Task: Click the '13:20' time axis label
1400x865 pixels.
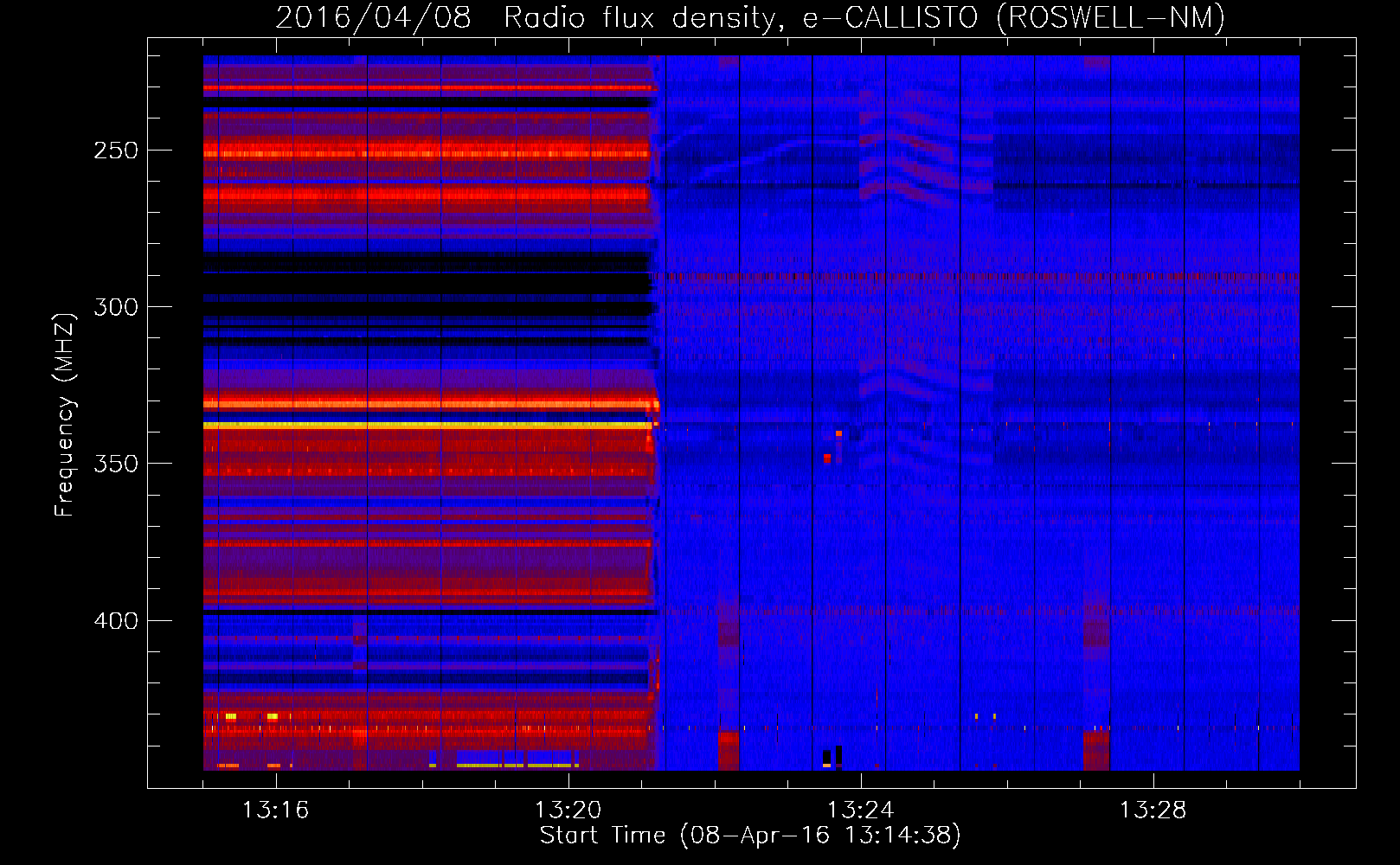Action: [568, 810]
